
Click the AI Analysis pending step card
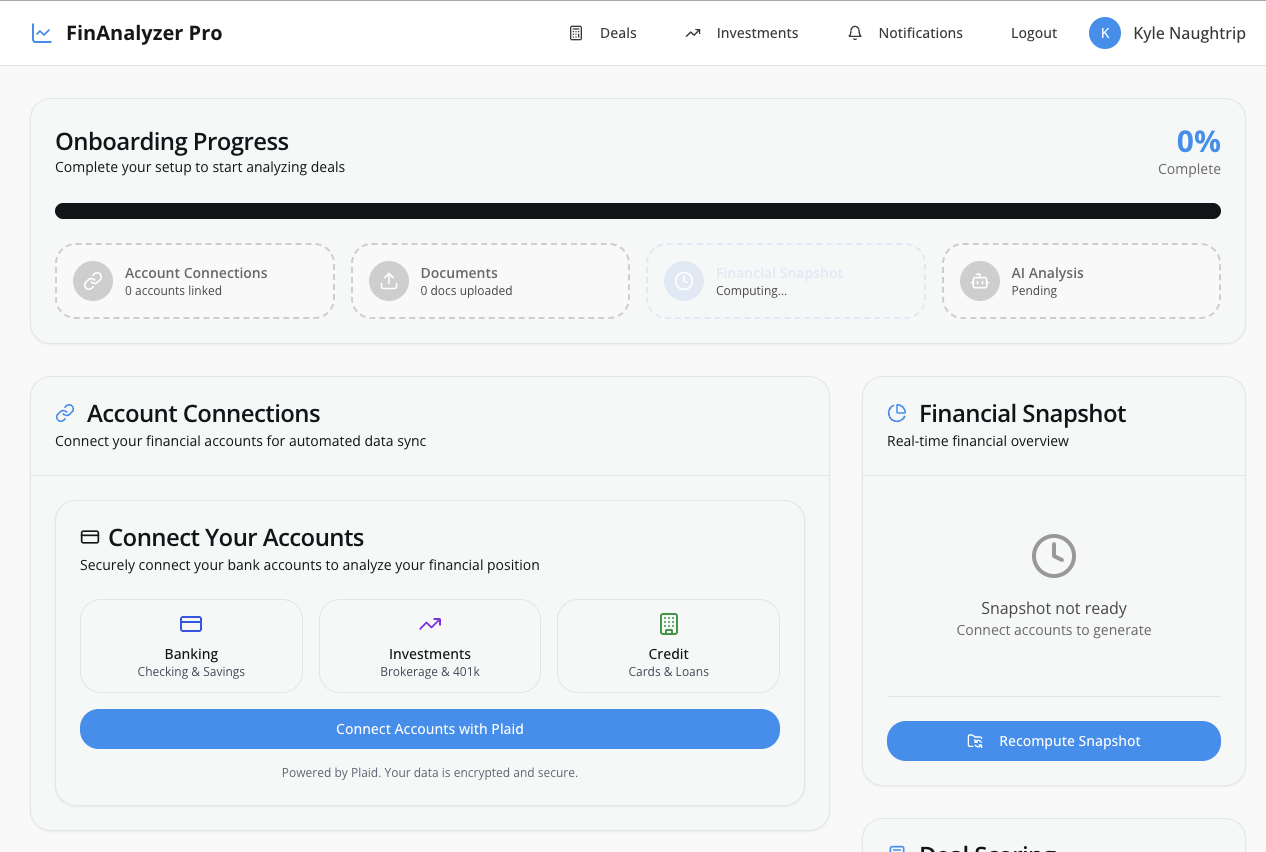(1081, 281)
